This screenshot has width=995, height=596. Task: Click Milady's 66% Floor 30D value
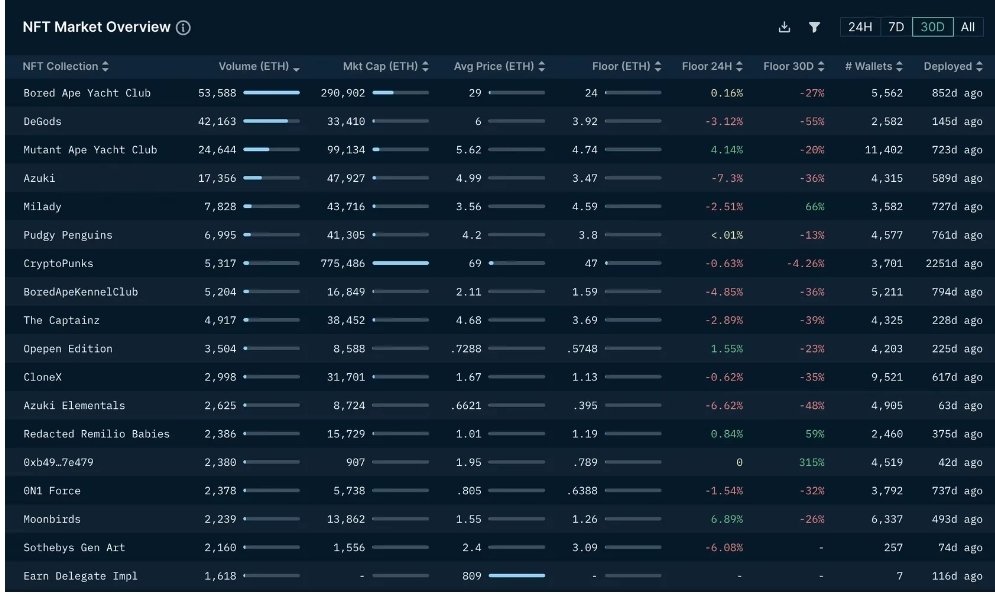tap(814, 207)
